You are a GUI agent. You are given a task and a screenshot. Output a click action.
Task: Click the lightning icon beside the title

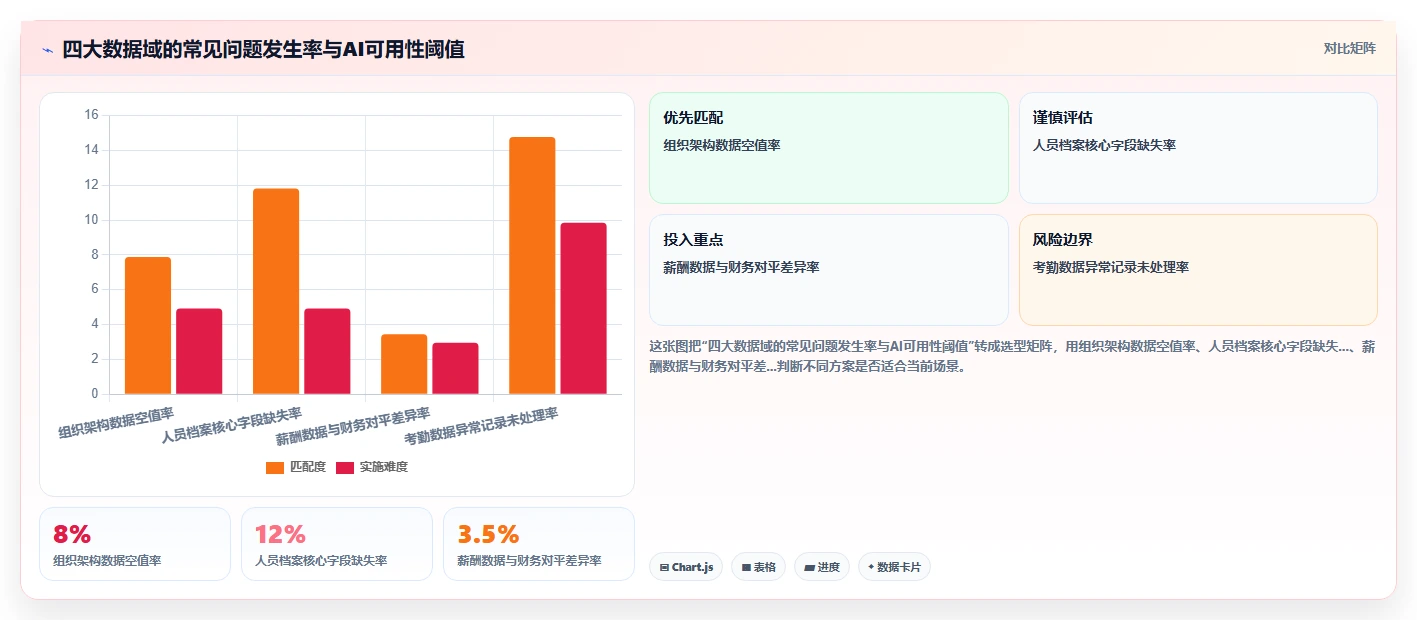coord(47,50)
